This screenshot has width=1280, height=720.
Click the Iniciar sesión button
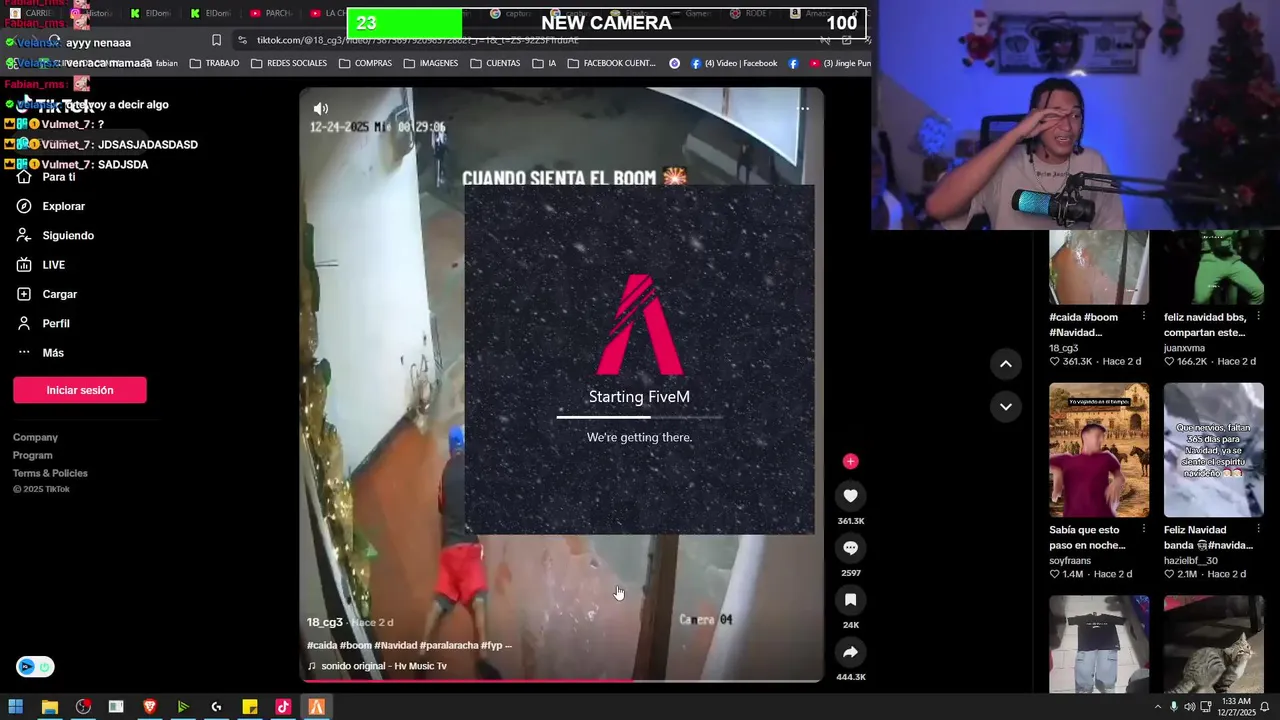[x=80, y=390]
